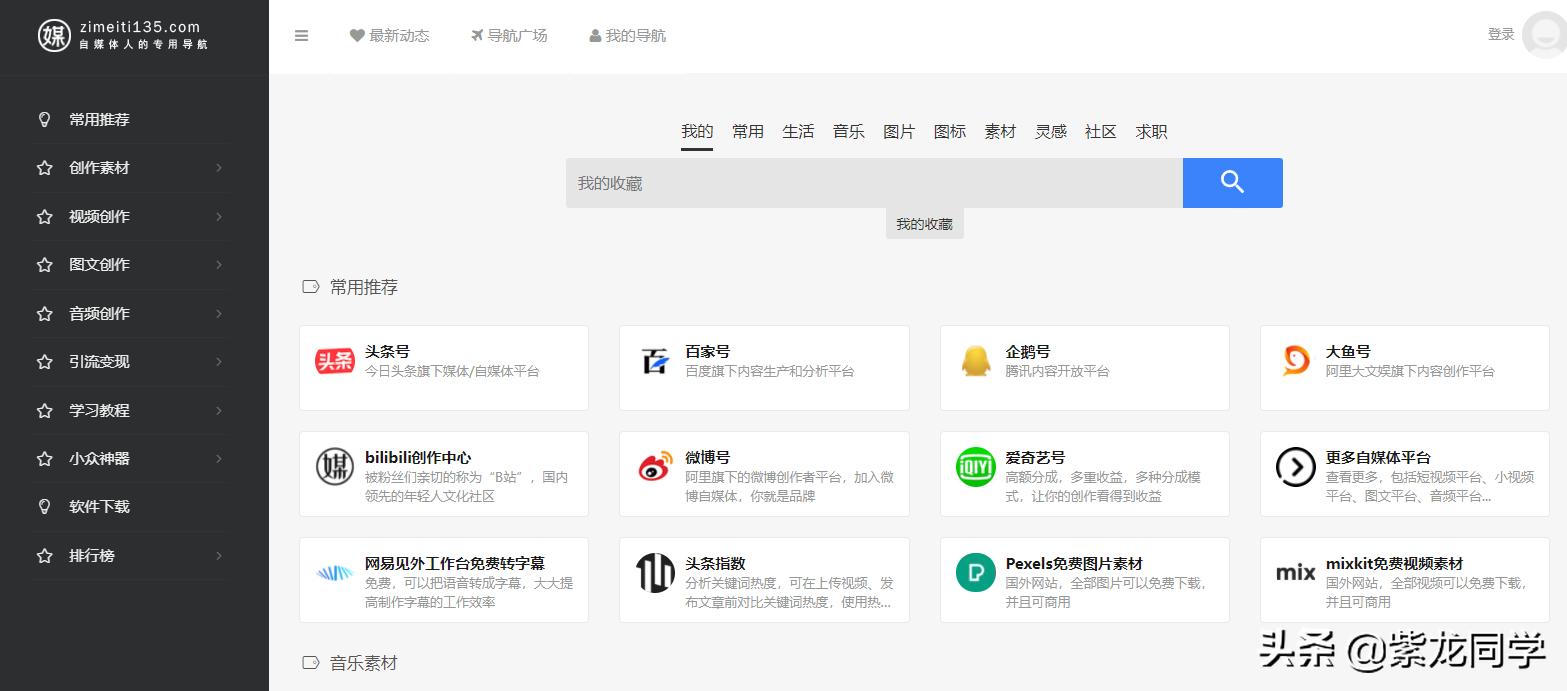Open the mixkit 'mix' logo icon
The width and height of the screenshot is (1567, 691).
(1296, 573)
